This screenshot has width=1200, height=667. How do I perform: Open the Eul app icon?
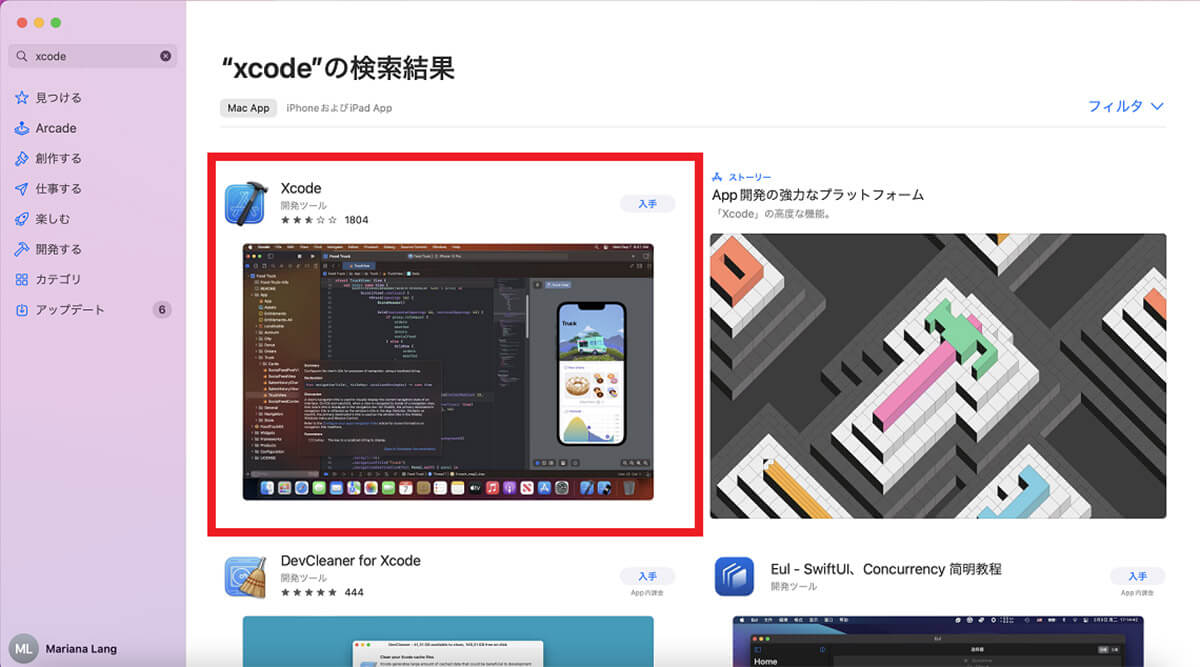pos(734,577)
